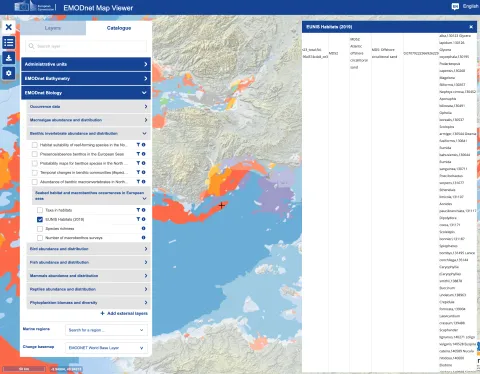The height and width of the screenshot is (374, 480).
Task: Click the filter icon for Temporal changes layer
Action: (138, 172)
